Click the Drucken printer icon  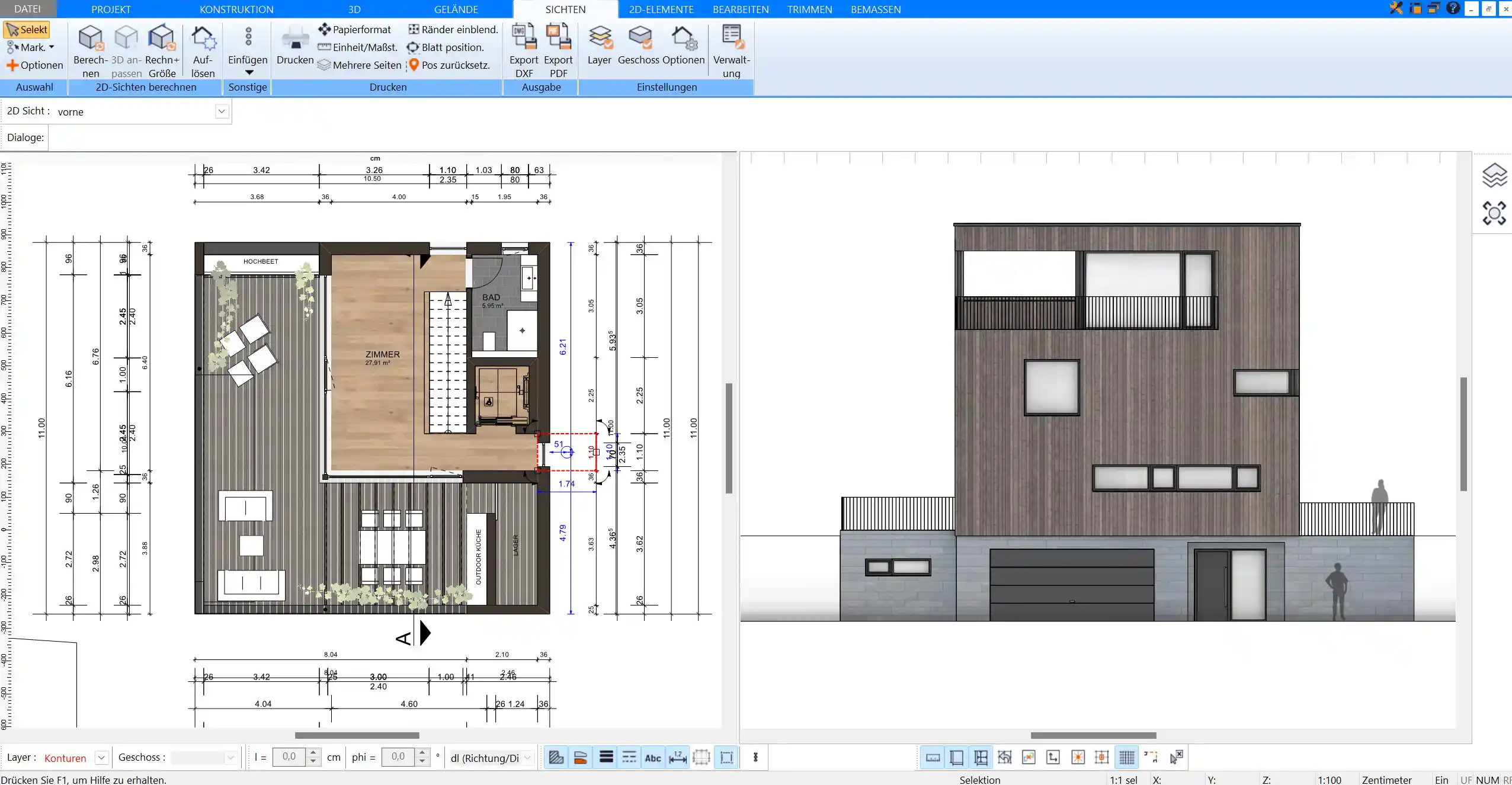click(x=295, y=39)
